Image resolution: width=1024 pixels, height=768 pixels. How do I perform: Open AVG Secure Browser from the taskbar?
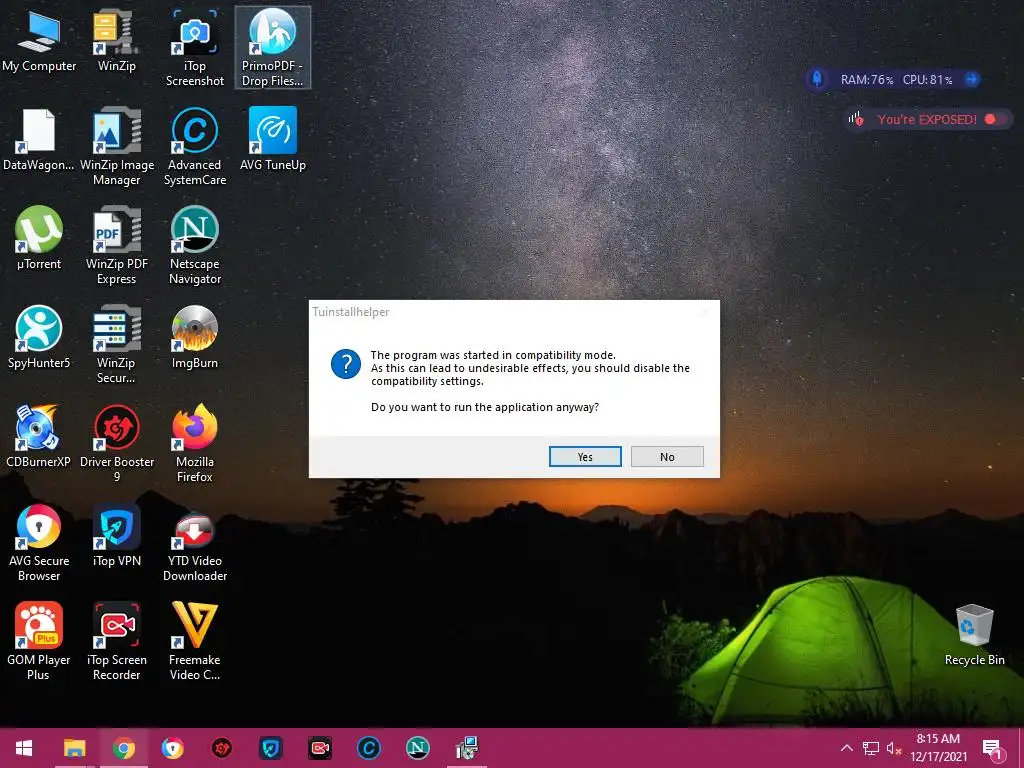(x=172, y=748)
